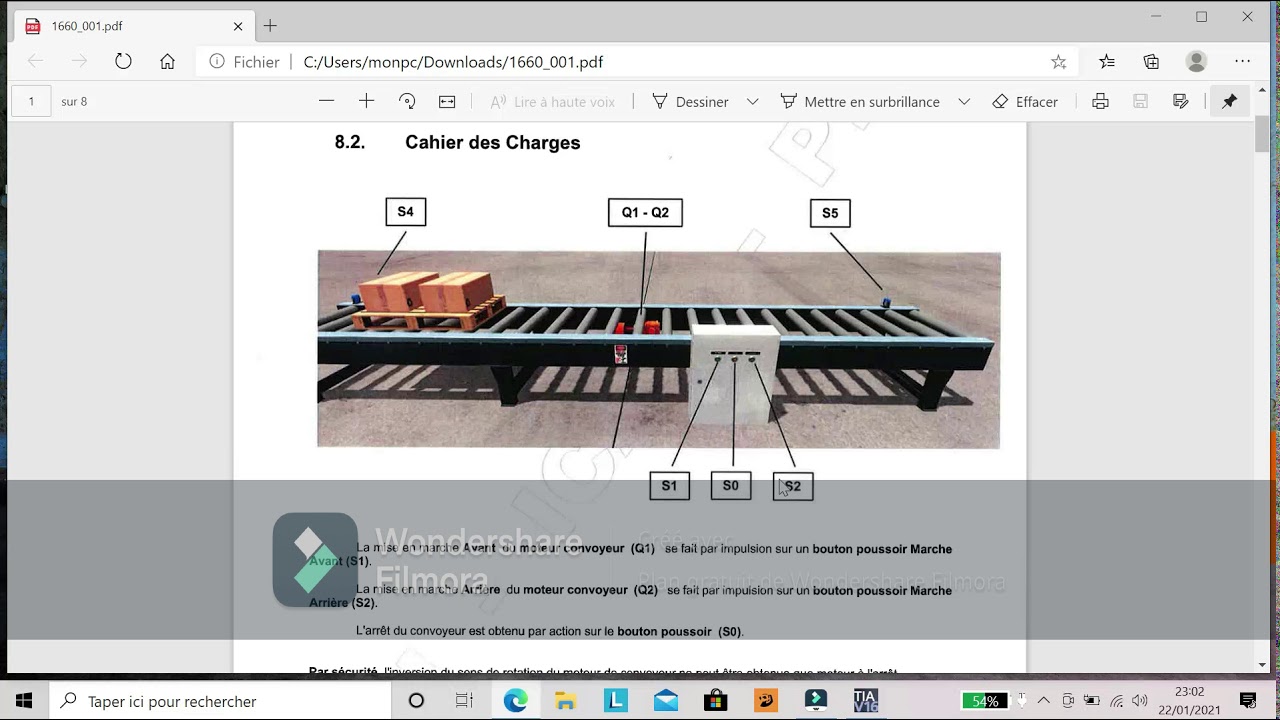This screenshot has height=720, width=1280.
Task: View site information next to Fichier
Action: pyautogui.click(x=216, y=62)
